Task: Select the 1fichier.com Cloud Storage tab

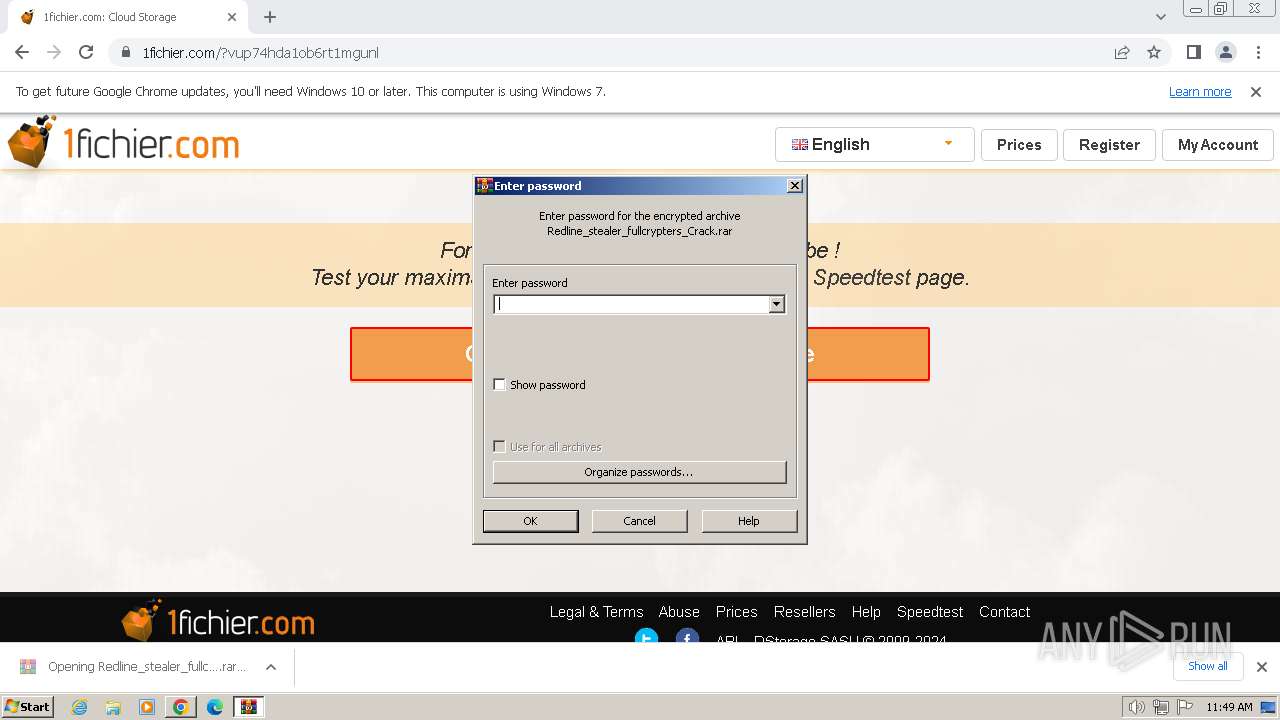Action: (x=127, y=17)
